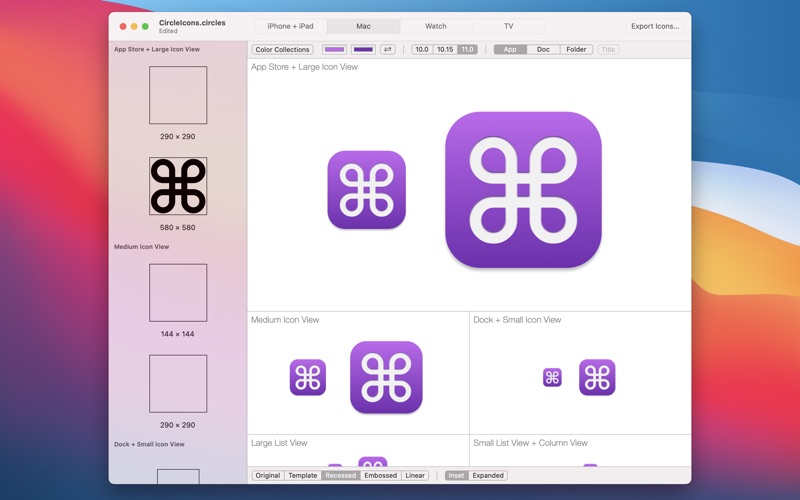Screen dimensions: 800x500
Task: Choose the Expanded layout option
Action: point(488,475)
